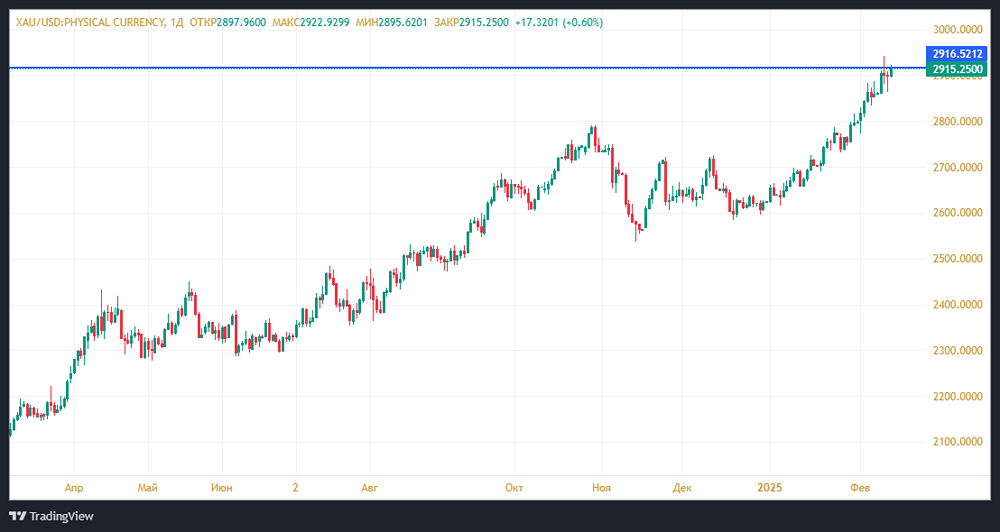Click the Авг label on time axis
Screen dimensions: 1000x532
370,487
